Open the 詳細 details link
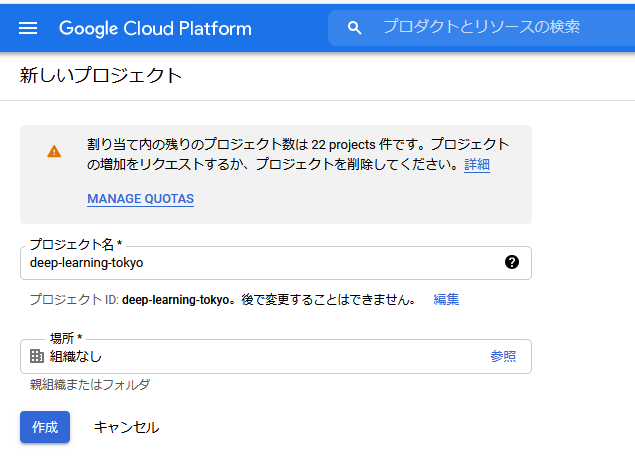The height and width of the screenshot is (466, 635). pos(477,164)
